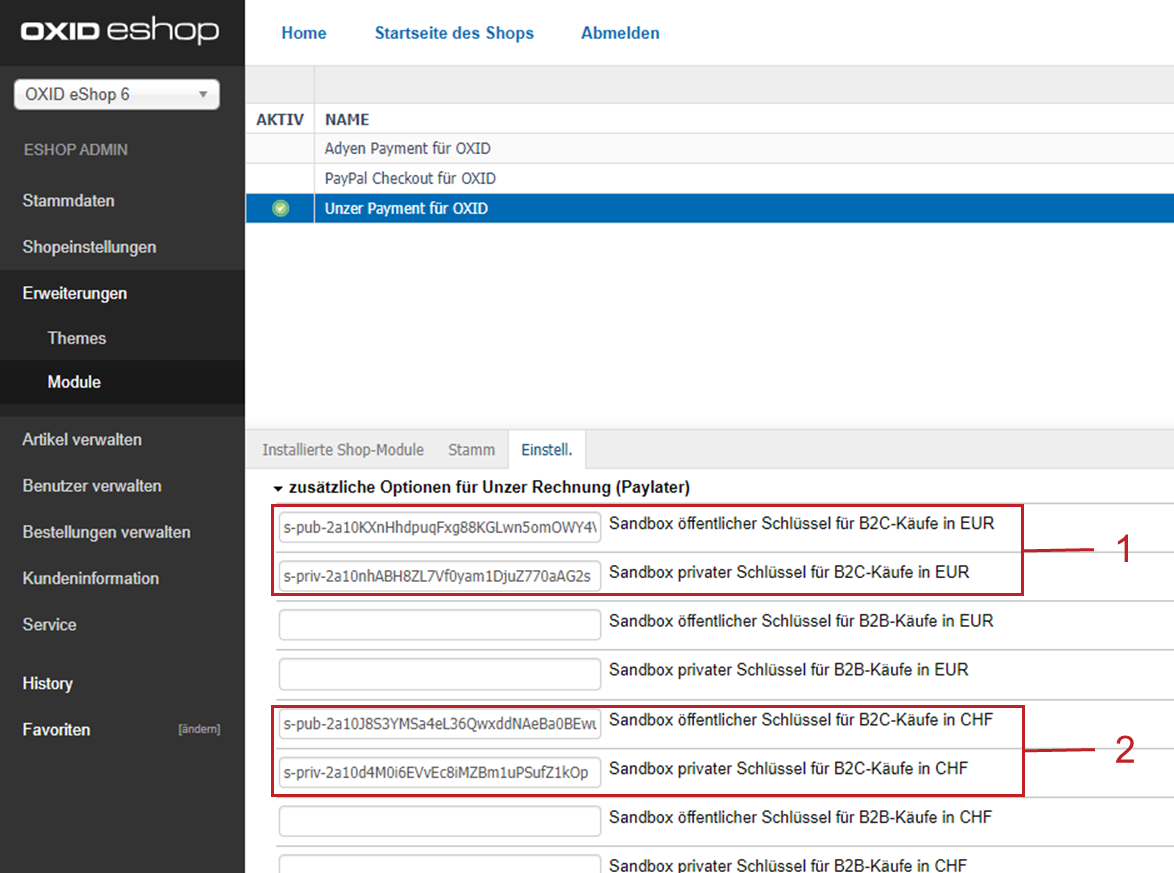Screen dimensions: 1174x873
Task: Open the OXID eShop 6 shop selector dropdown
Action: (x=117, y=94)
